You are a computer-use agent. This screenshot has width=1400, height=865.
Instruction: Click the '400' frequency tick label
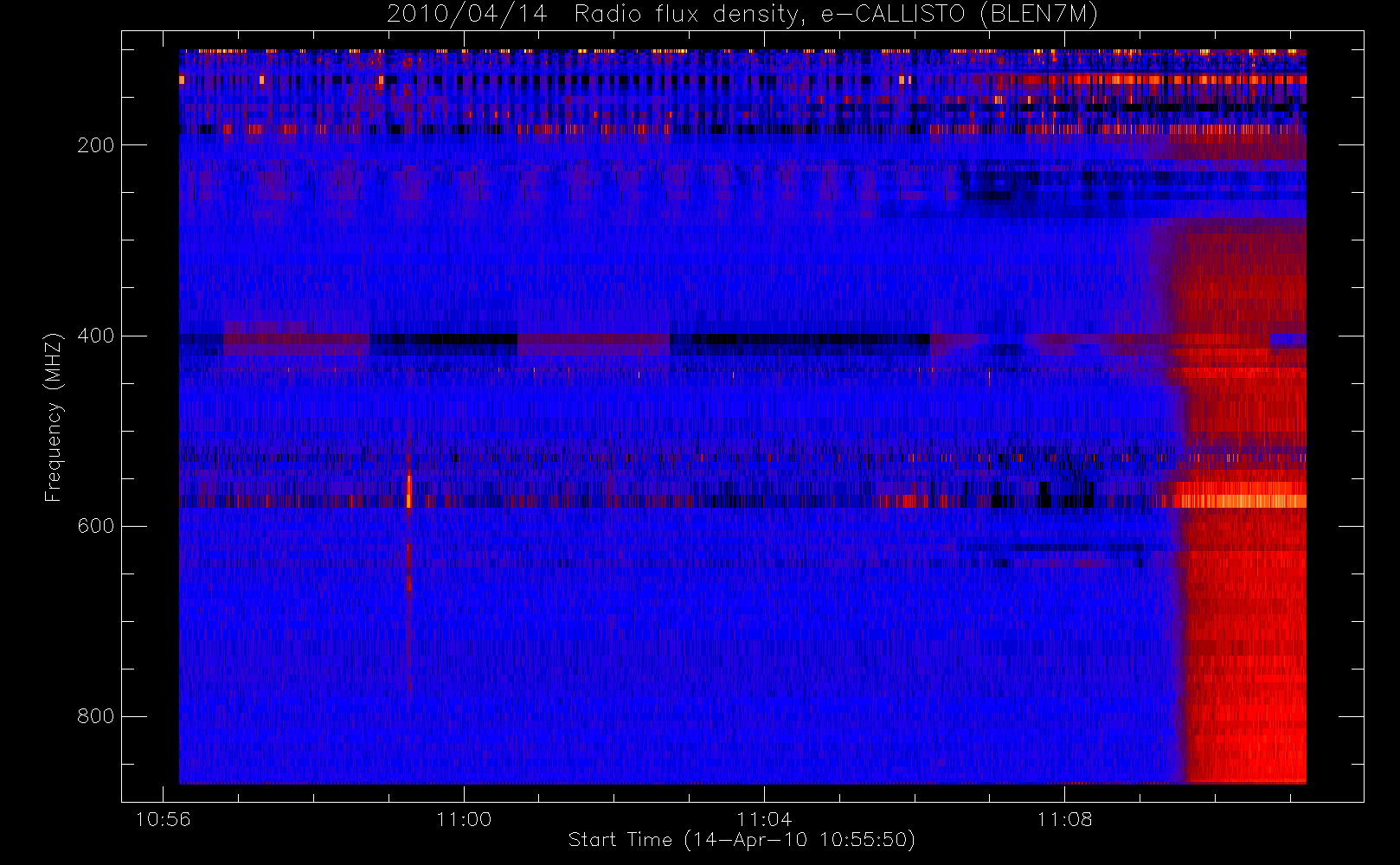pyautogui.click(x=96, y=336)
